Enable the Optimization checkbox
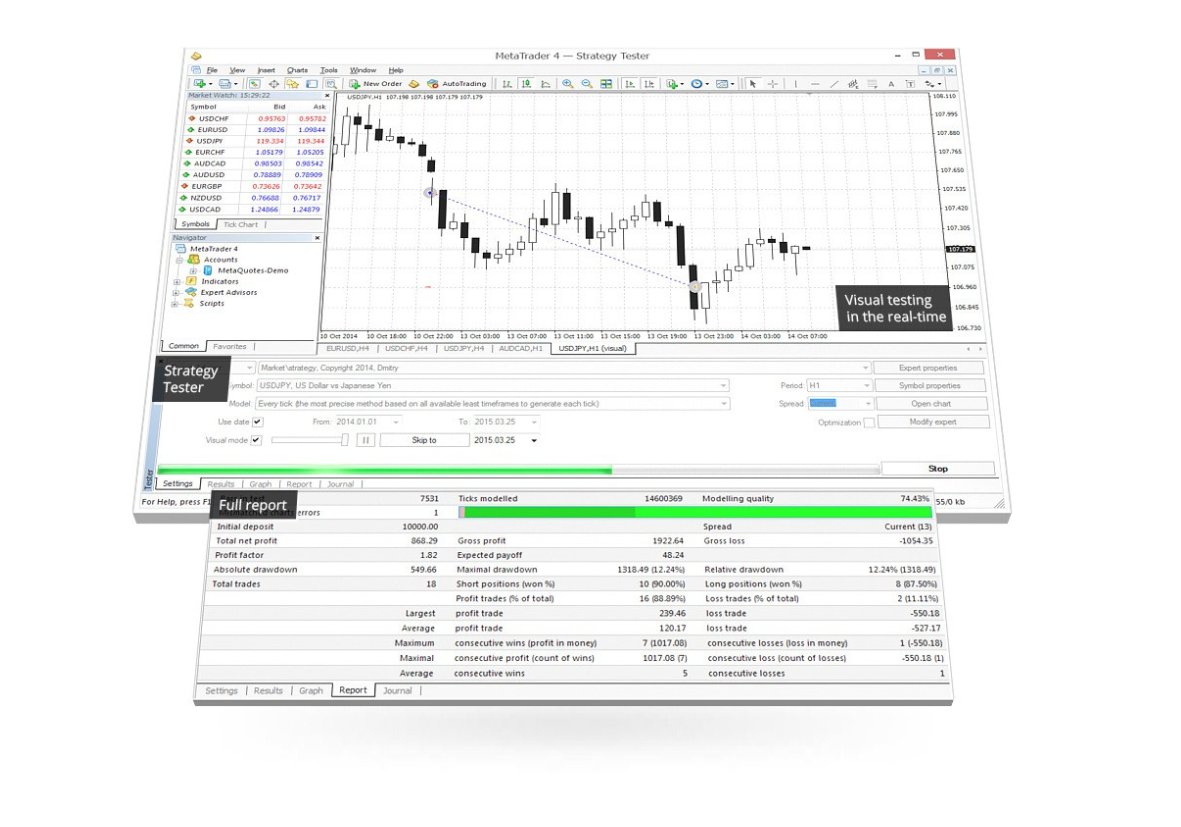 pos(869,423)
